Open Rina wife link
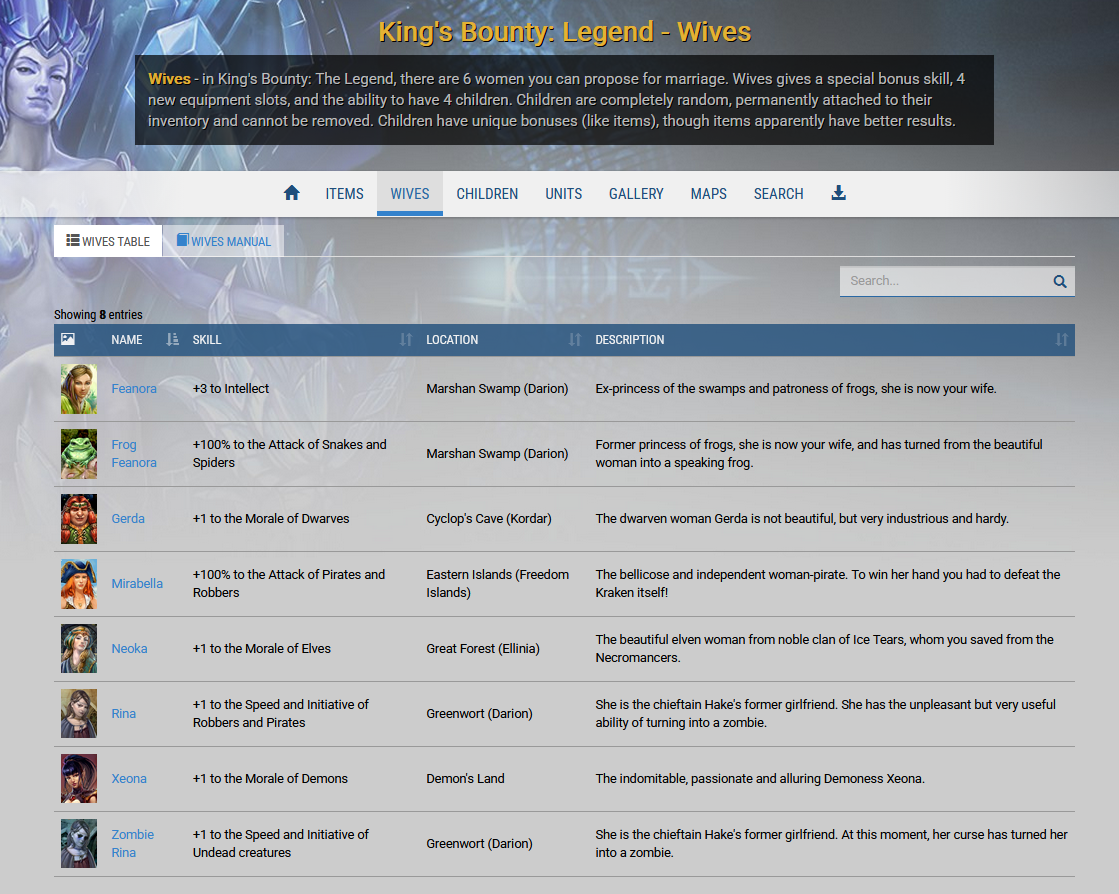Viewport: 1119px width, 894px height. coord(123,713)
